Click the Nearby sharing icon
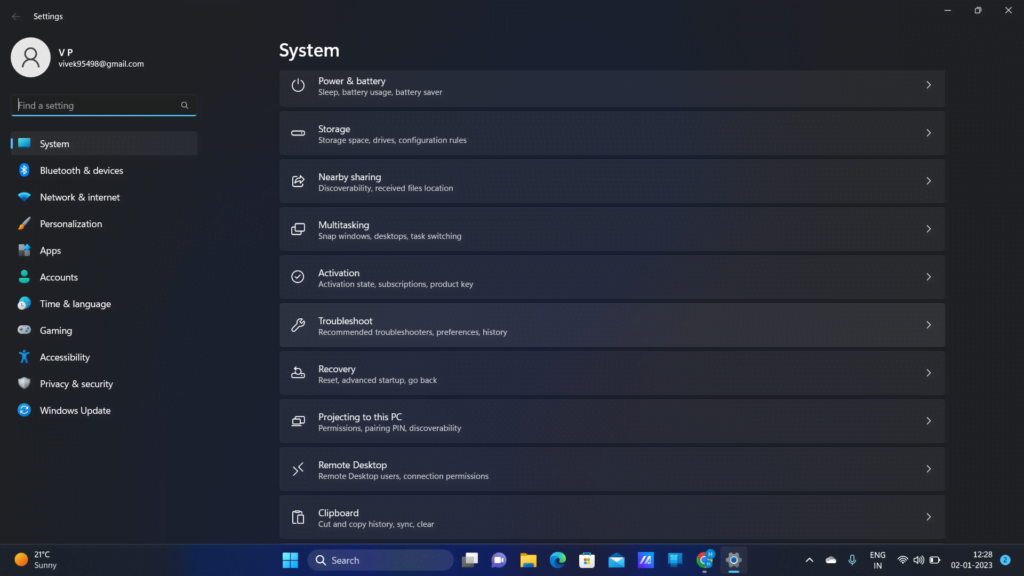Viewport: 1024px width, 576px height. pyautogui.click(x=298, y=181)
